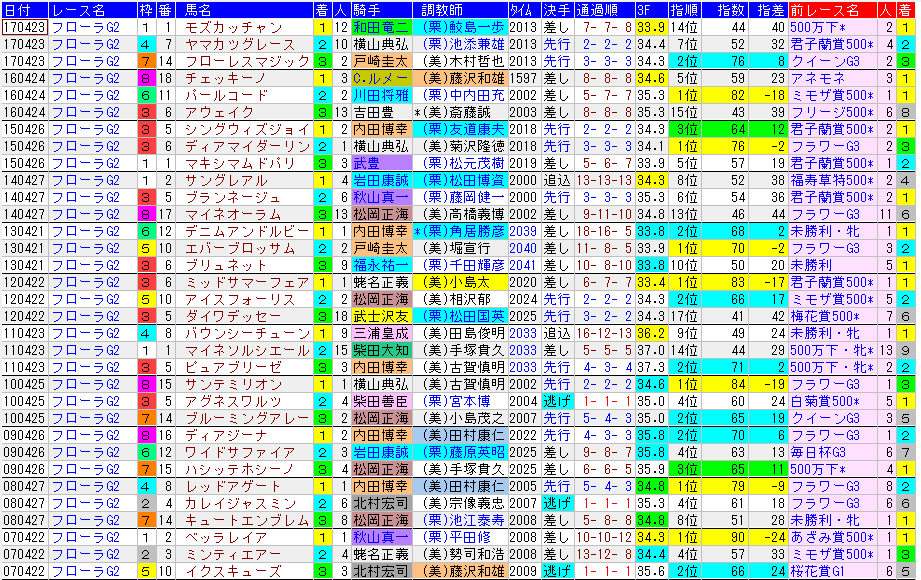Select the 指数 column header
The height and width of the screenshot is (580, 921).
coord(730,10)
